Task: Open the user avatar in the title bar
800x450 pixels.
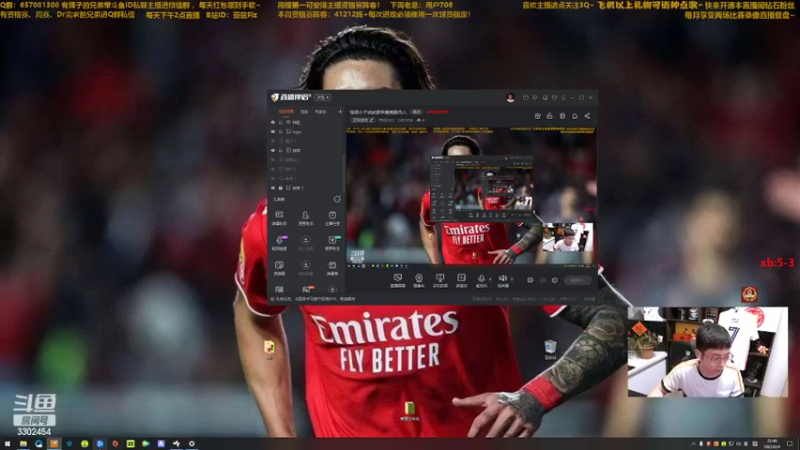Action: click(x=510, y=97)
